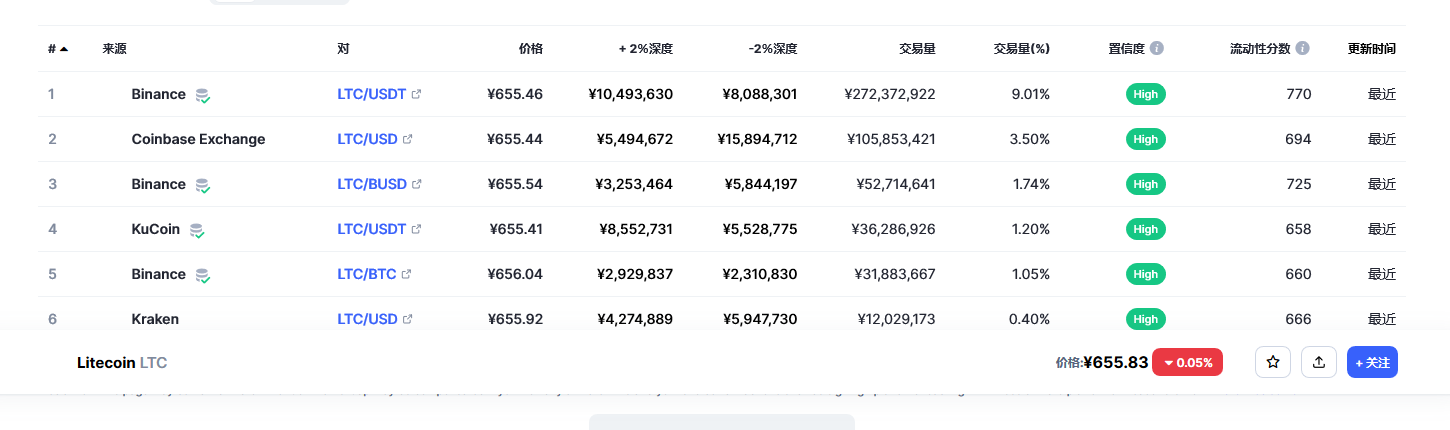The image size is (1450, 430).
Task: Click the High confidence badge in row 1
Action: pos(1145,94)
